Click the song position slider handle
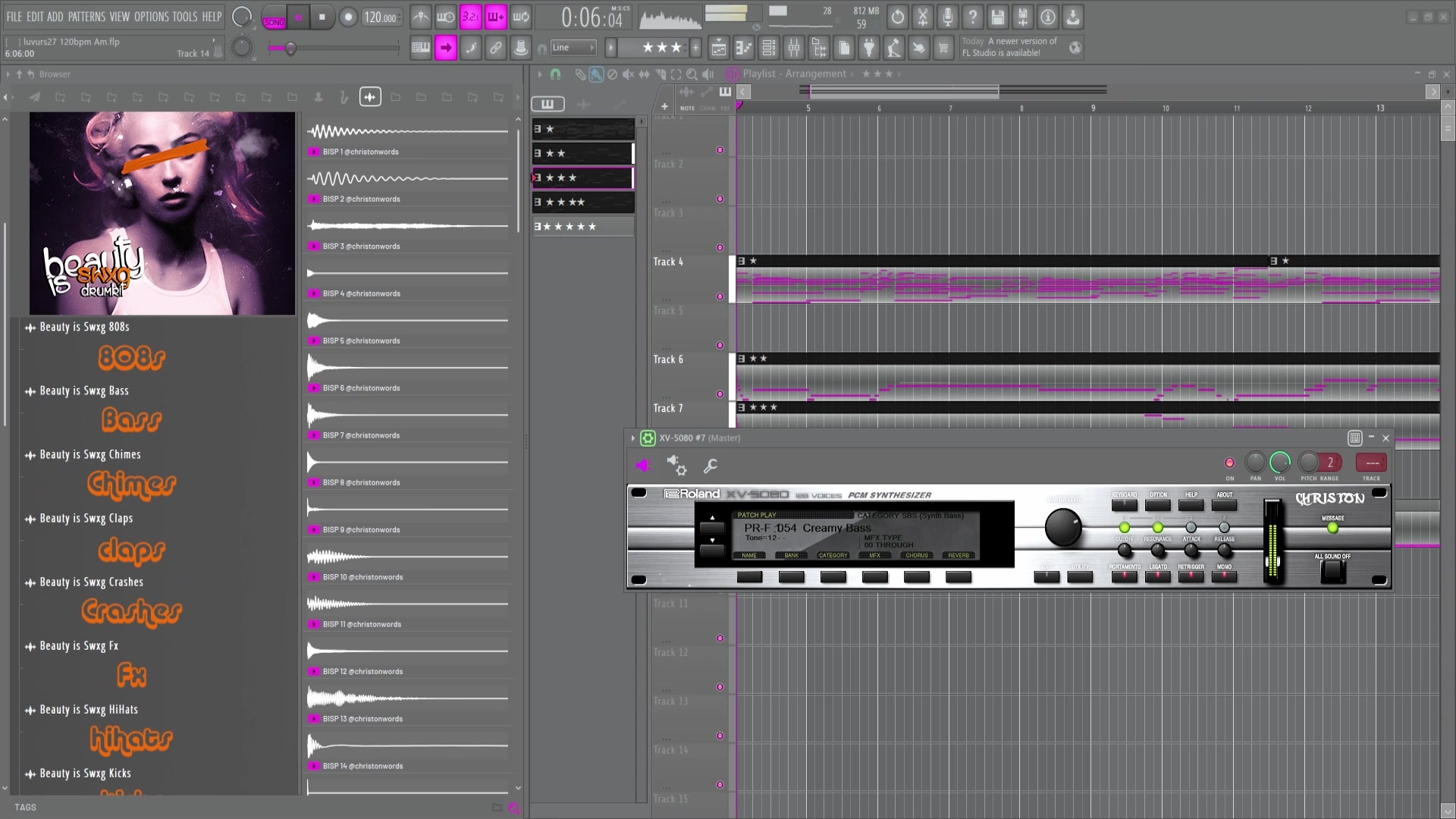Viewport: 1456px width, 819px height. point(290,49)
